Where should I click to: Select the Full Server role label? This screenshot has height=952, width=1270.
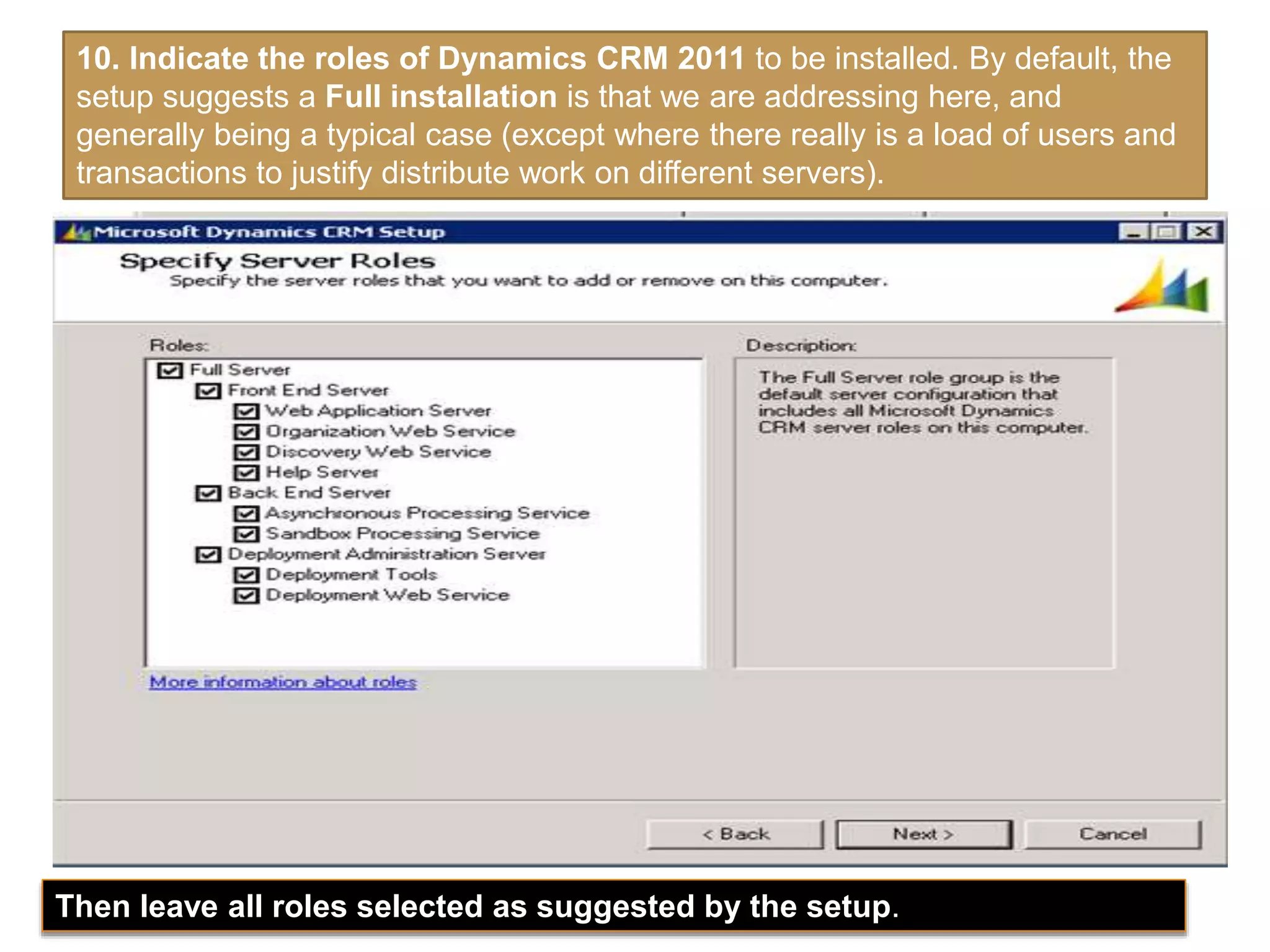(x=240, y=370)
